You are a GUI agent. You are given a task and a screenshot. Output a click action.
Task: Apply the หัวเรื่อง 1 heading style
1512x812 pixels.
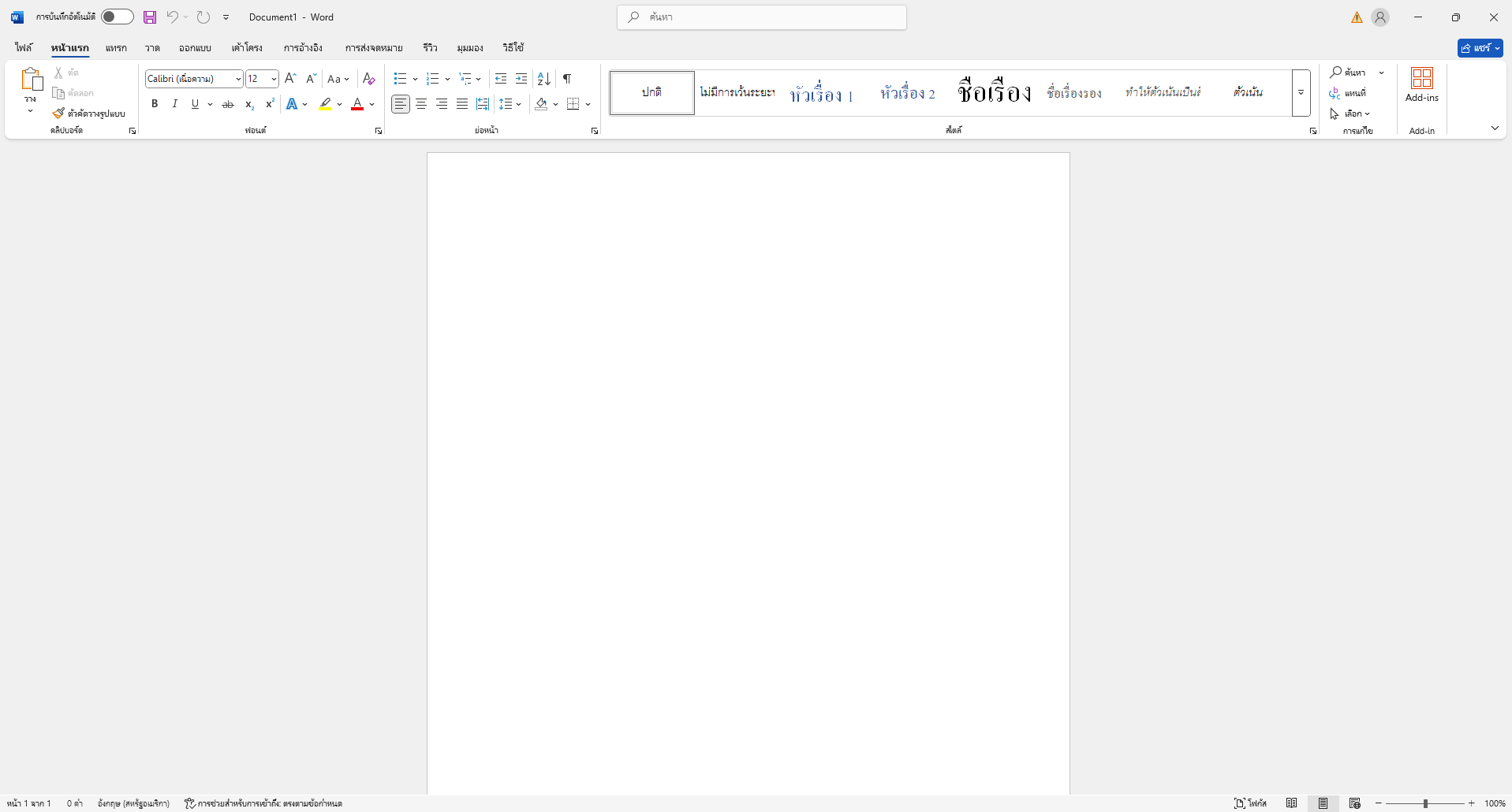pos(822,93)
